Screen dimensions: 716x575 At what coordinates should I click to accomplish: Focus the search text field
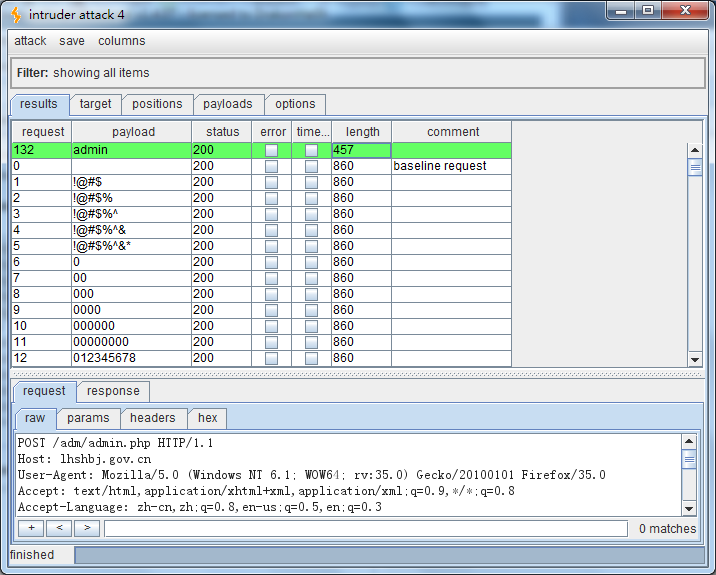pos(366,528)
